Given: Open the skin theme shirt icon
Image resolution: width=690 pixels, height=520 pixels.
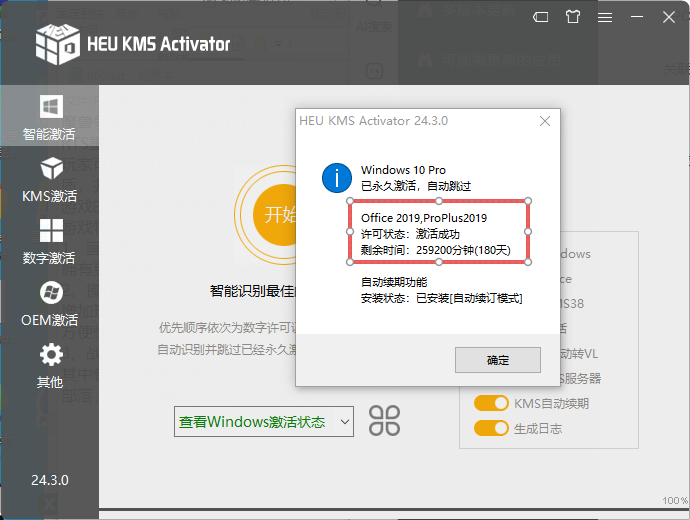Looking at the screenshot, I should point(573,17).
